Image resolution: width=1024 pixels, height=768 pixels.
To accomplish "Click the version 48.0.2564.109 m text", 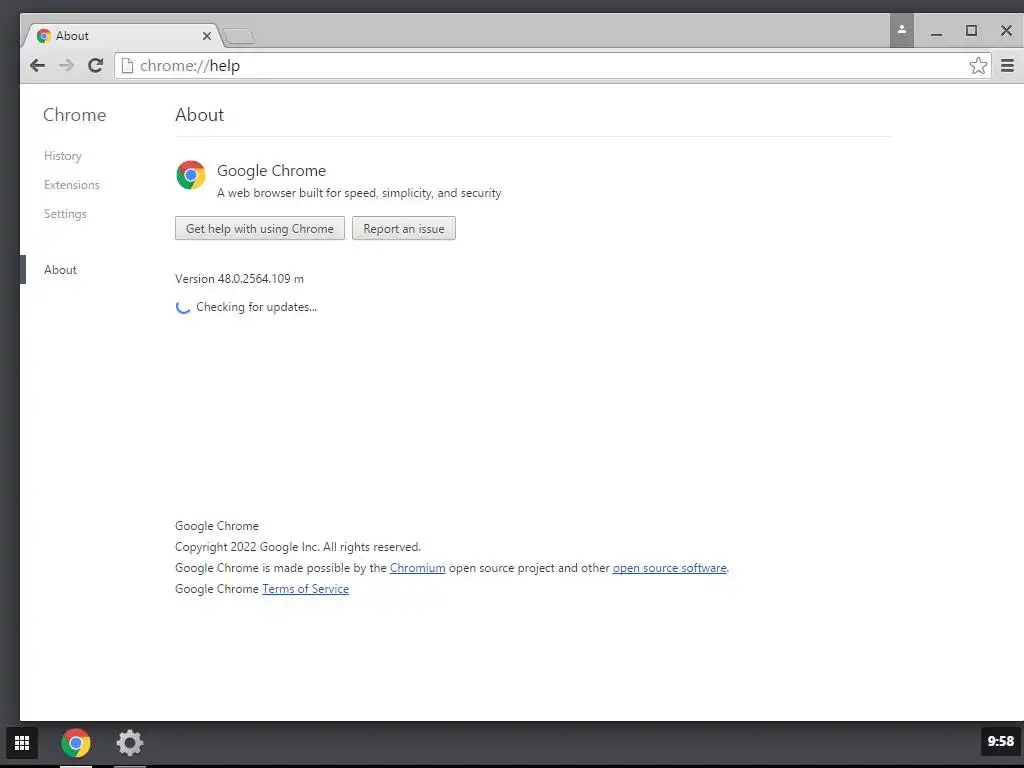I will (239, 279).
